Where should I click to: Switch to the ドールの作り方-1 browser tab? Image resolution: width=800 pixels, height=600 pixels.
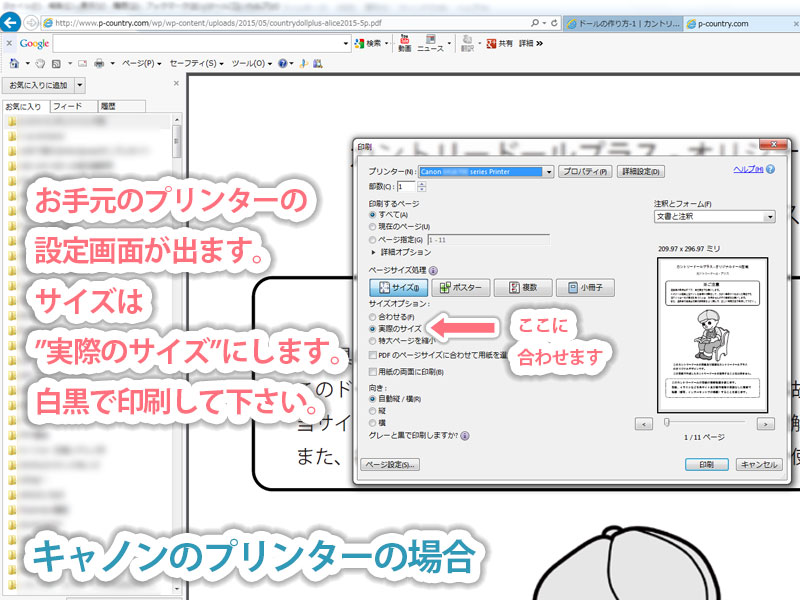point(623,23)
